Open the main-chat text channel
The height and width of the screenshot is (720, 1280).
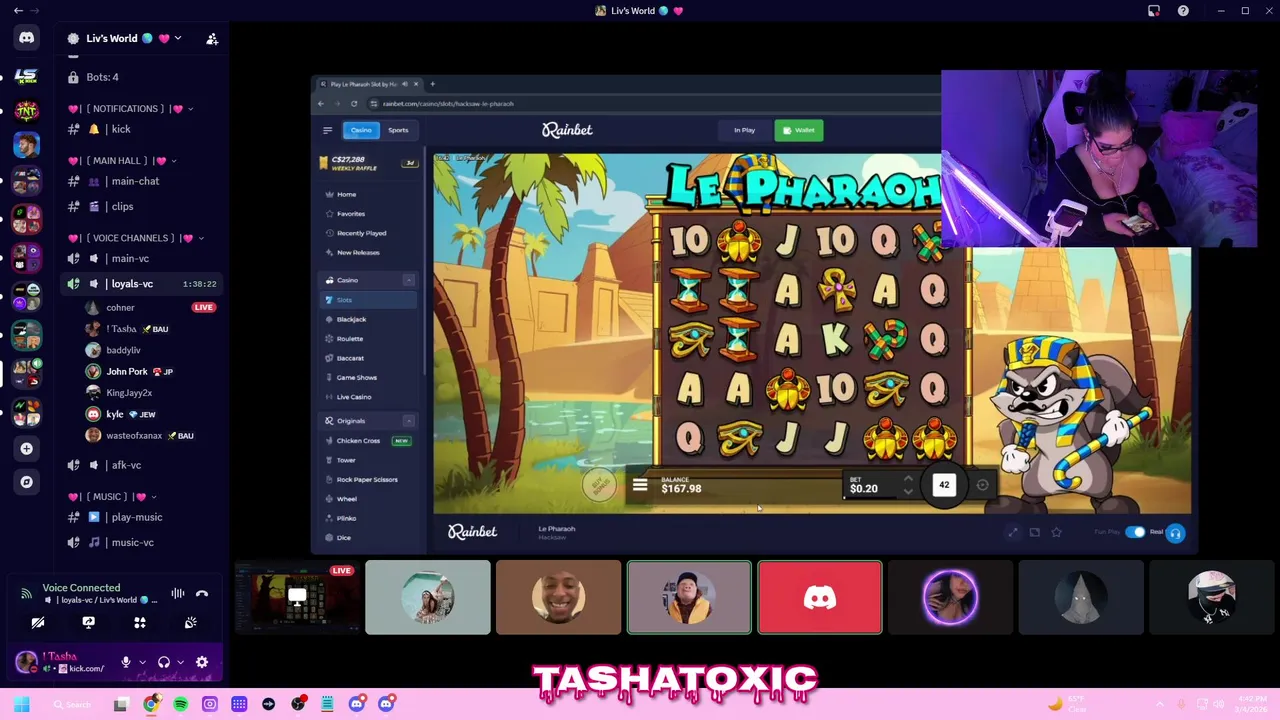pos(142,181)
